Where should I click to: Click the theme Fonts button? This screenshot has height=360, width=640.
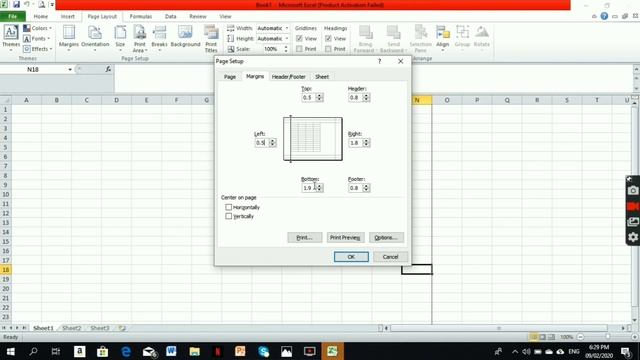(36, 38)
